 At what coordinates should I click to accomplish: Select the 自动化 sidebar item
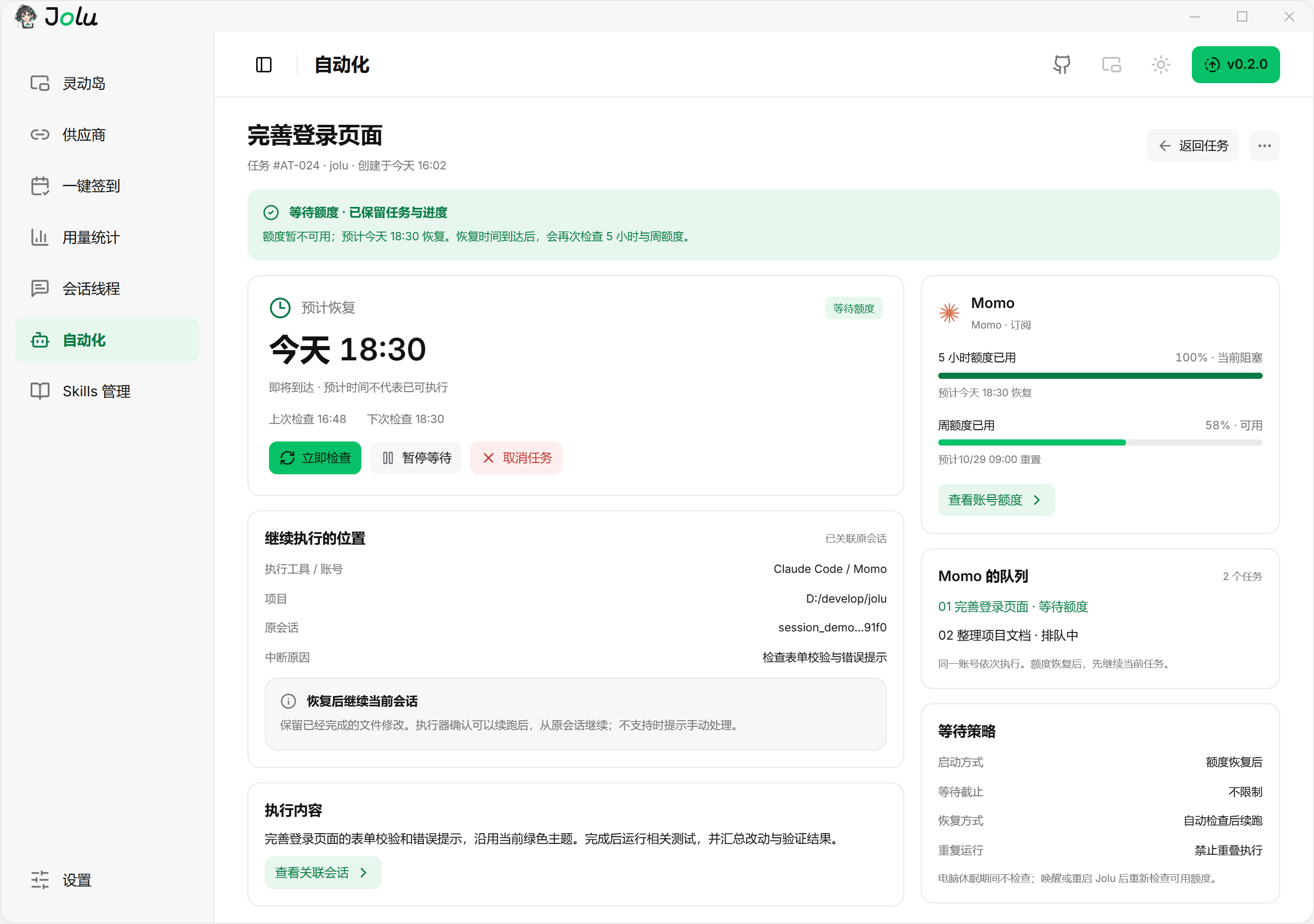tap(107, 340)
